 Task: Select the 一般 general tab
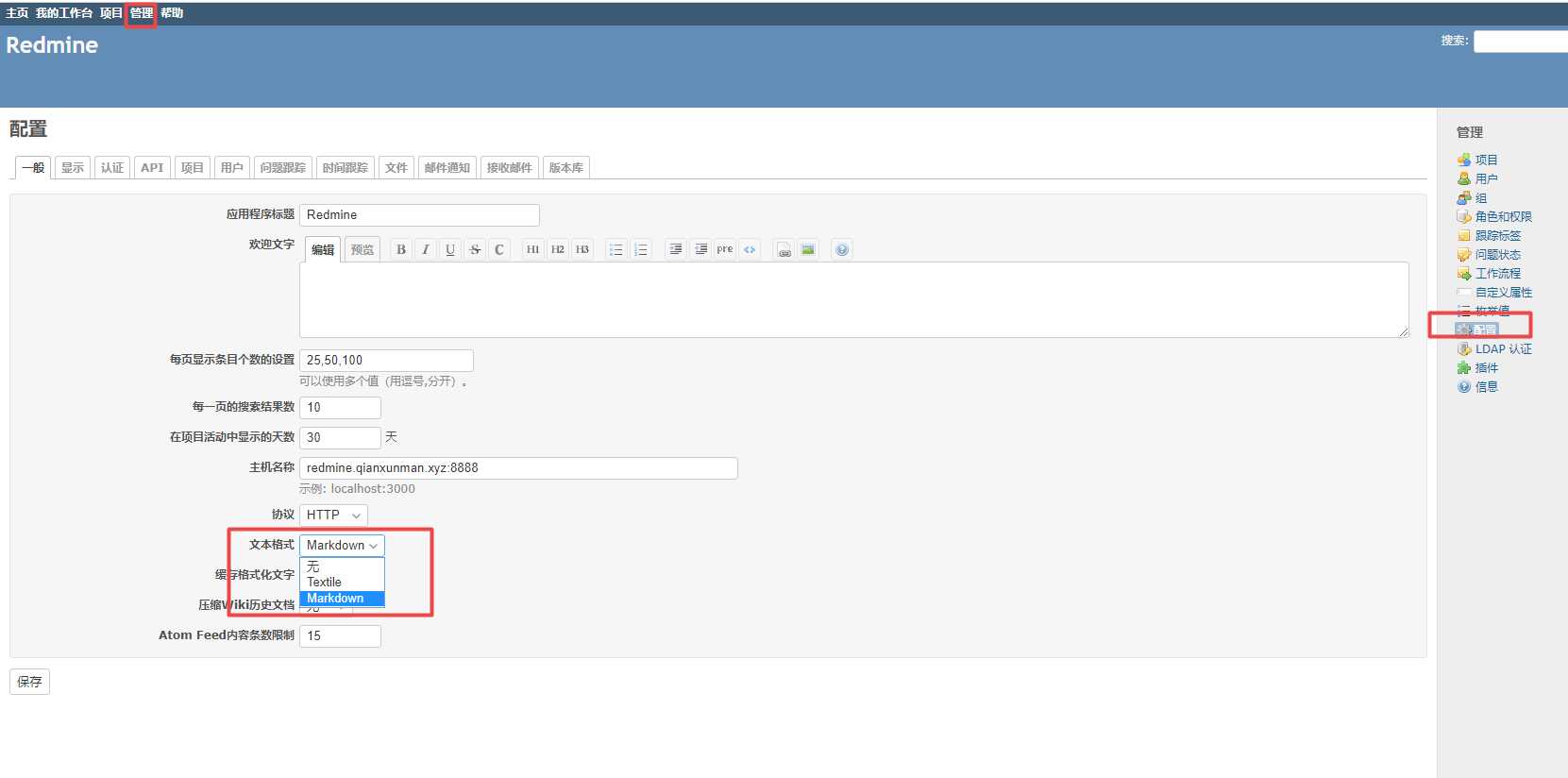pyautogui.click(x=33, y=167)
